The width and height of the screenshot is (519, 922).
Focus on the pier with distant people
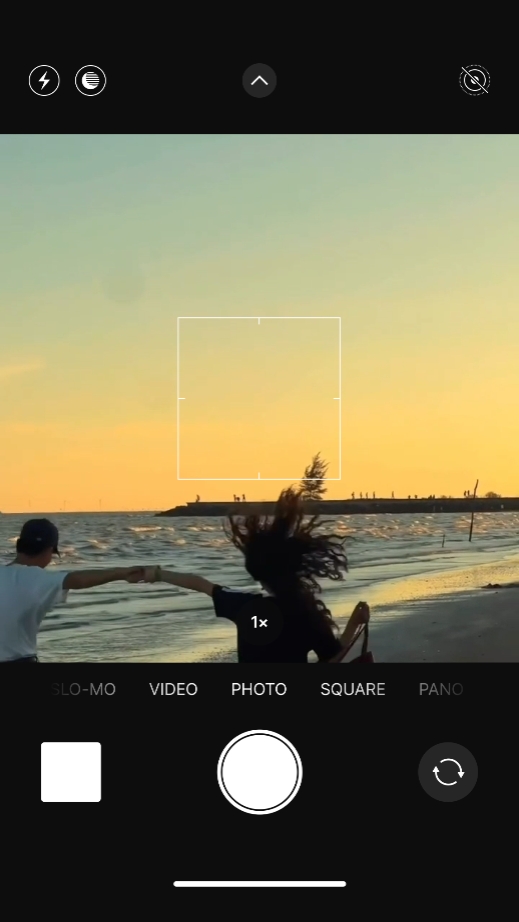coord(337,506)
